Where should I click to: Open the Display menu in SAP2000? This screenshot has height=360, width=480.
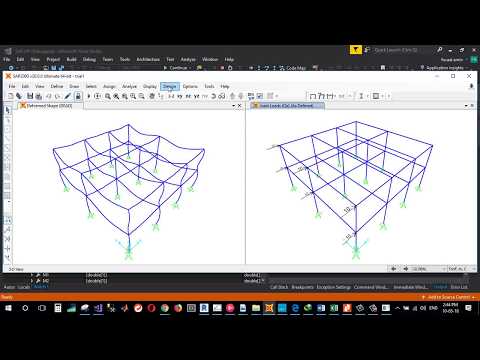click(x=150, y=86)
